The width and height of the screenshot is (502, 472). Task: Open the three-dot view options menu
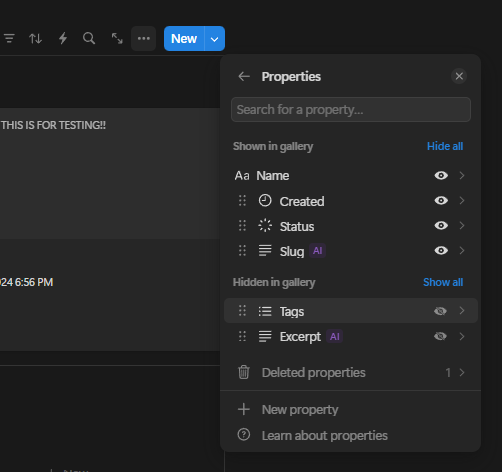(x=144, y=39)
